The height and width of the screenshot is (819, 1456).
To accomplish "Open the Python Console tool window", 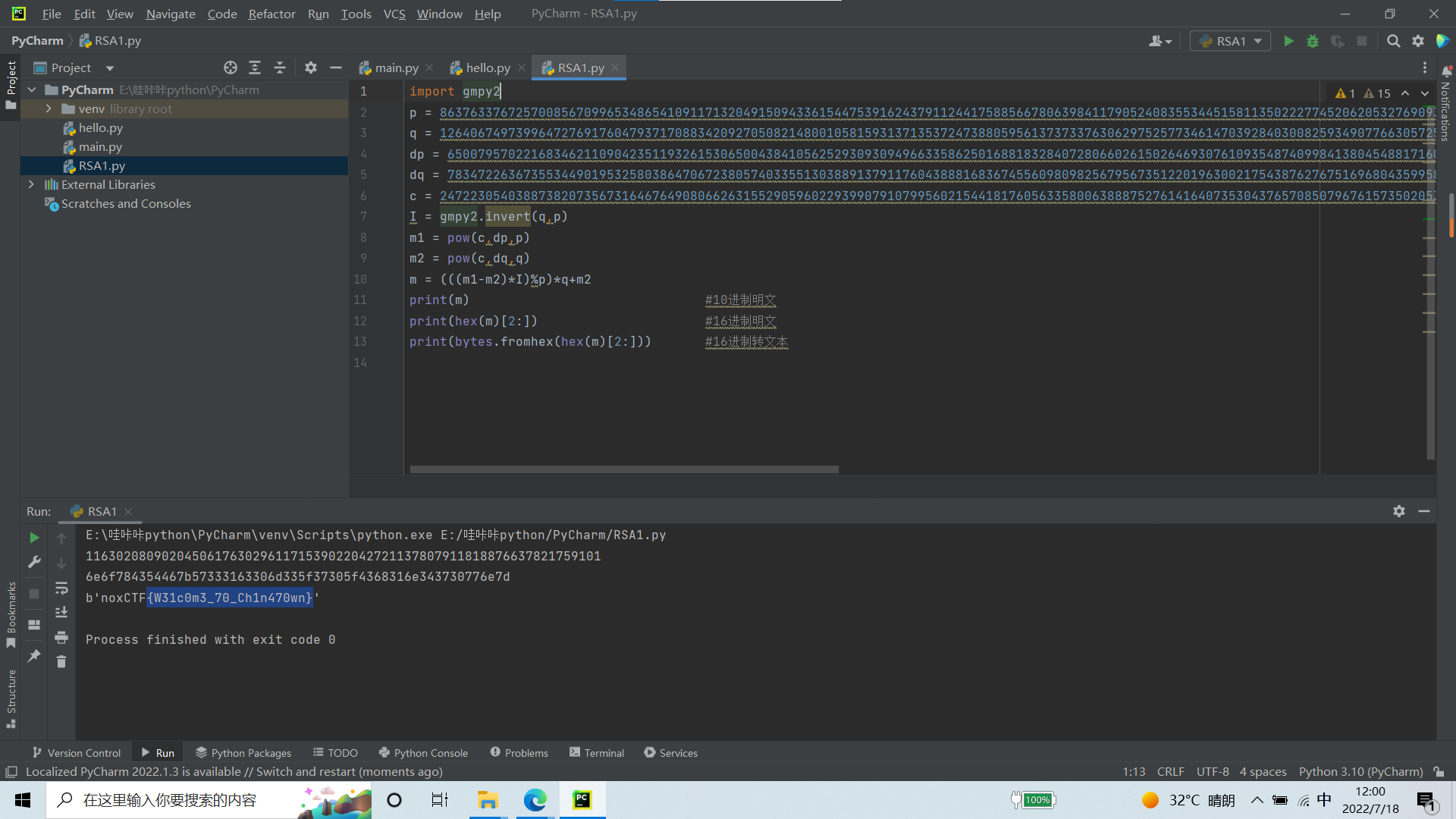I will tap(423, 752).
